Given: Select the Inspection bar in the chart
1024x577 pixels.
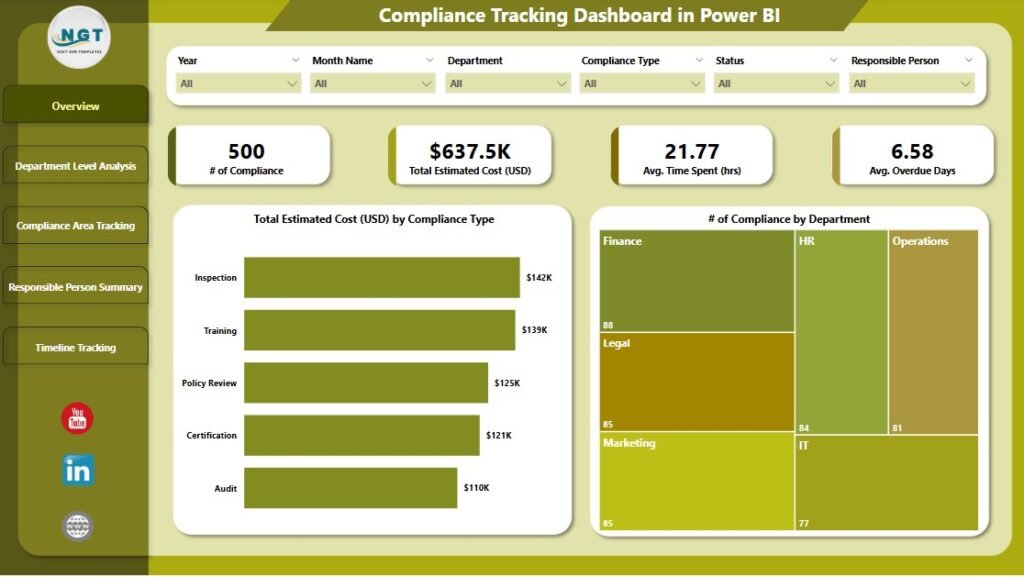Looking at the screenshot, I should coord(380,277).
